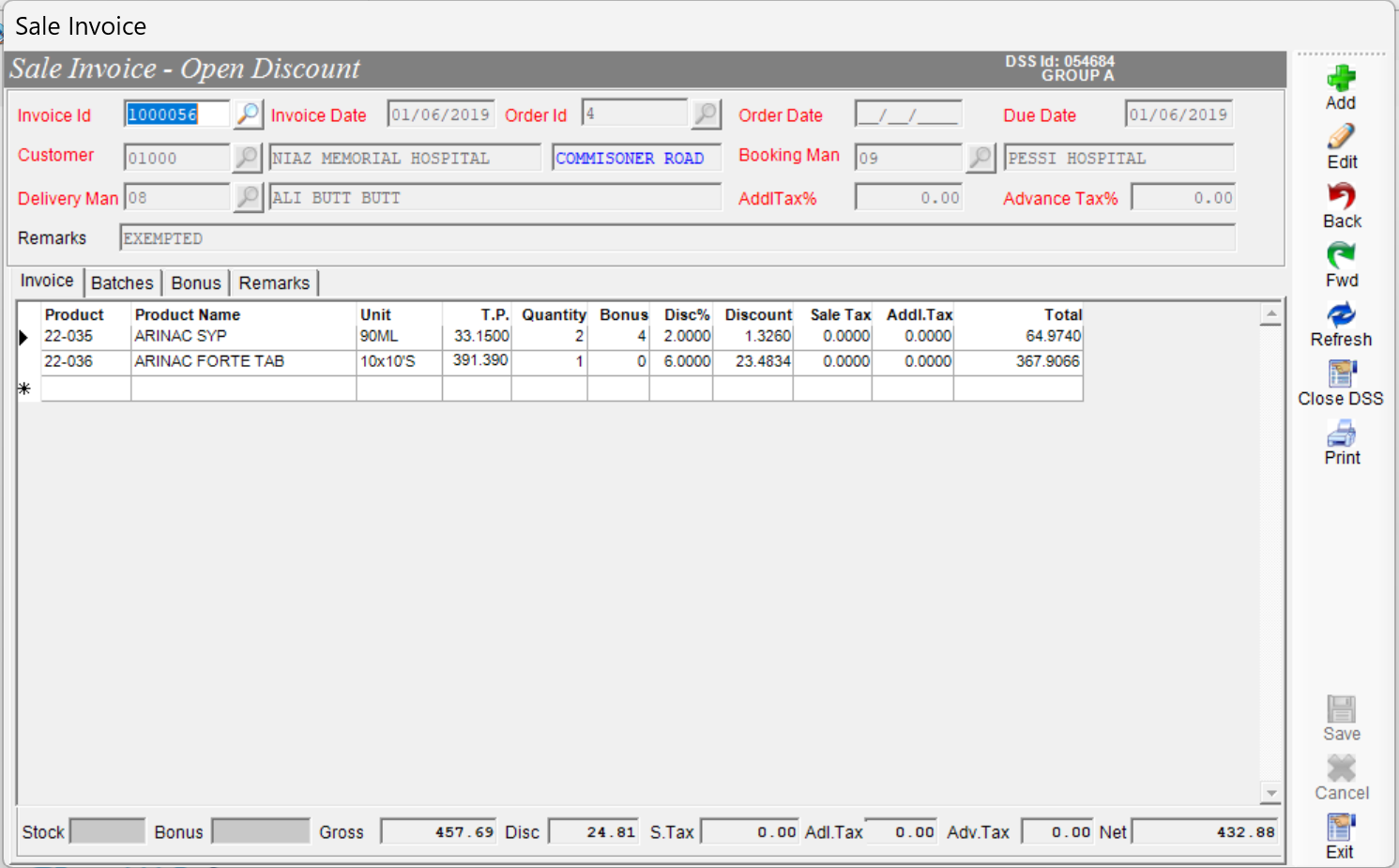Screen dimensions: 1399x868
Task: Open Customer lookup magnifier
Action: pyautogui.click(x=247, y=157)
